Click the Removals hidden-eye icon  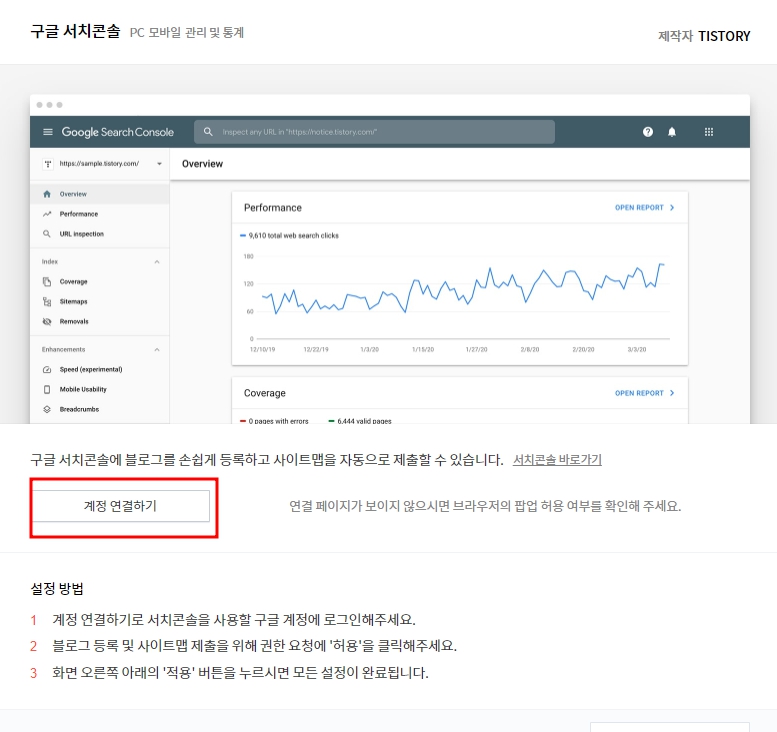pos(47,322)
